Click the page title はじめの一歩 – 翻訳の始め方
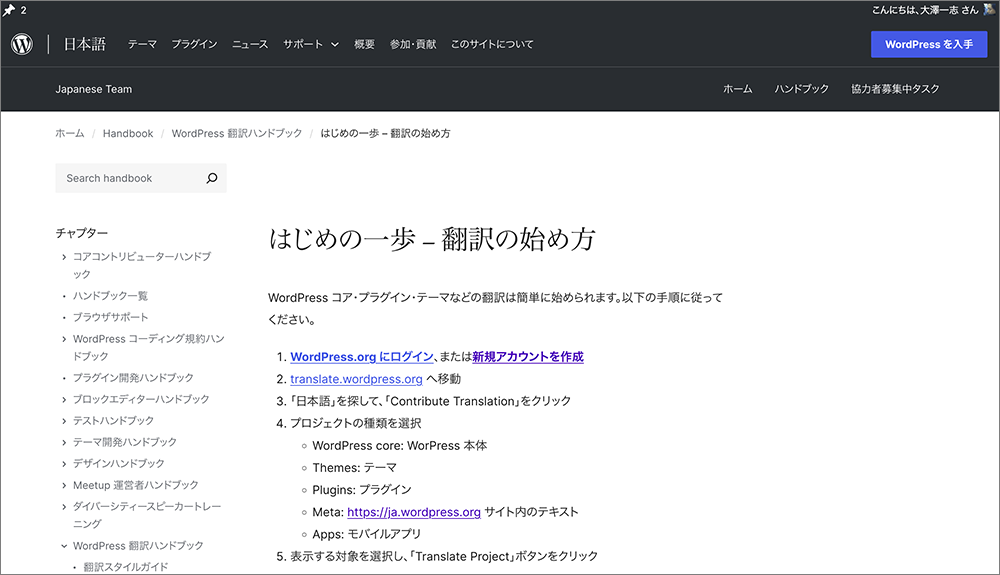Image resolution: width=1000 pixels, height=575 pixels. tap(432, 239)
